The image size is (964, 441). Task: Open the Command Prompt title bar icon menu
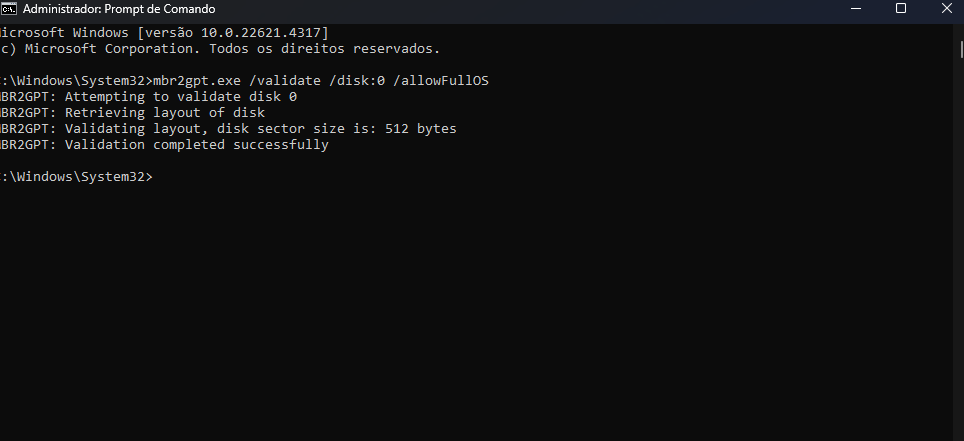[x=9, y=9]
